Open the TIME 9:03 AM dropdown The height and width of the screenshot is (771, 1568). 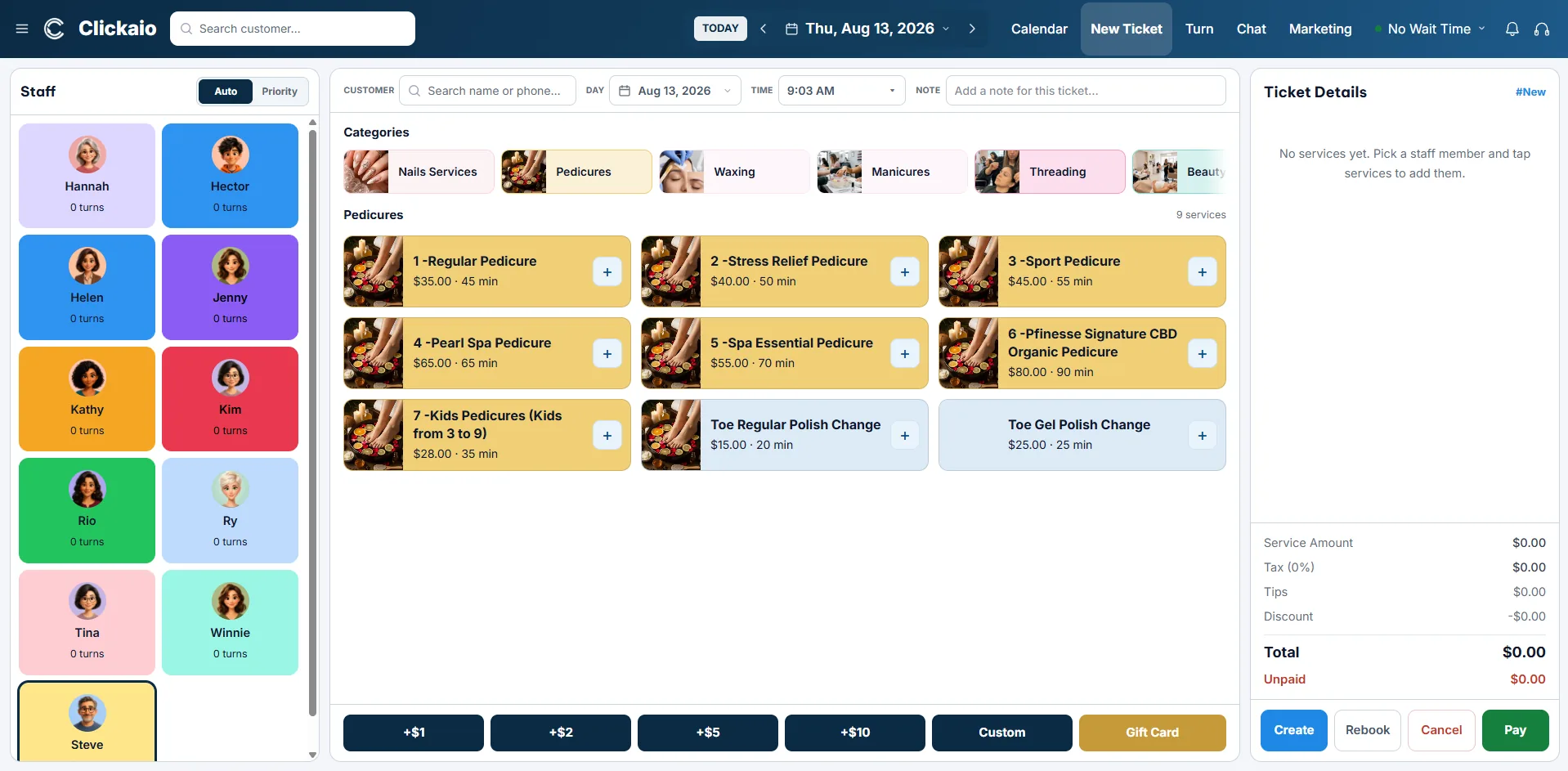841,91
